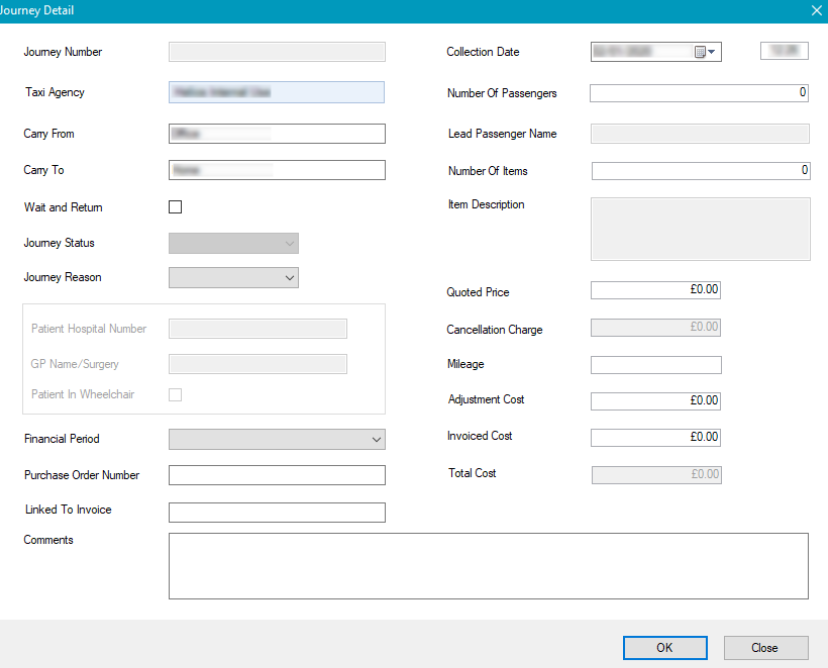Open the Journey Reason dropdown list
This screenshot has width=828, height=668.
click(234, 277)
